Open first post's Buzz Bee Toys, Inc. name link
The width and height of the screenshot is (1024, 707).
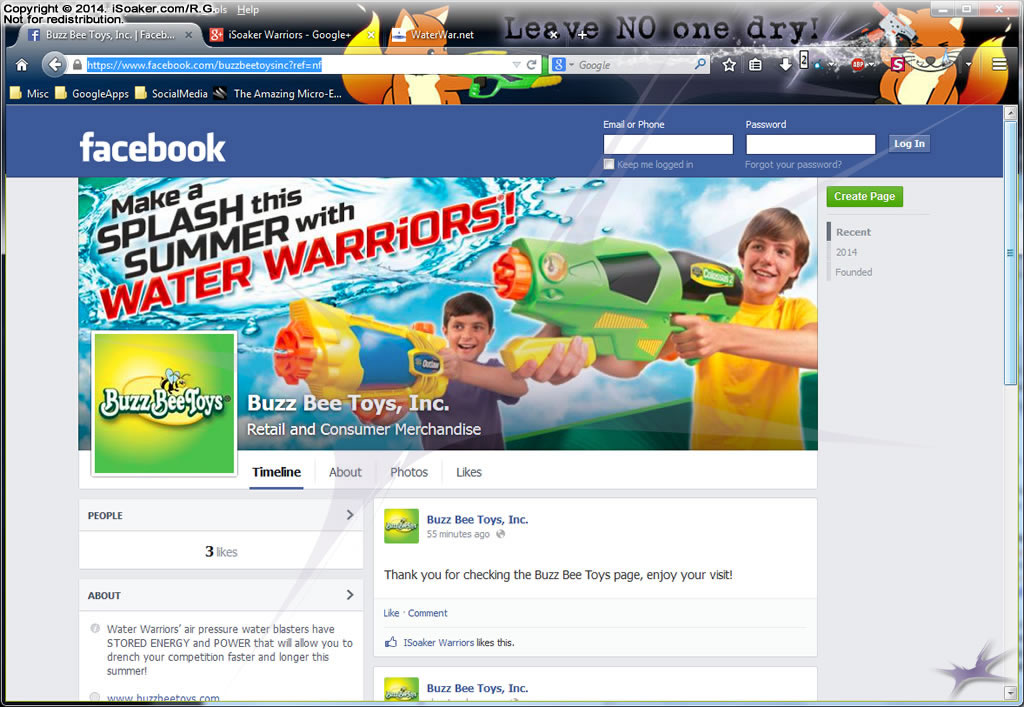pos(477,520)
